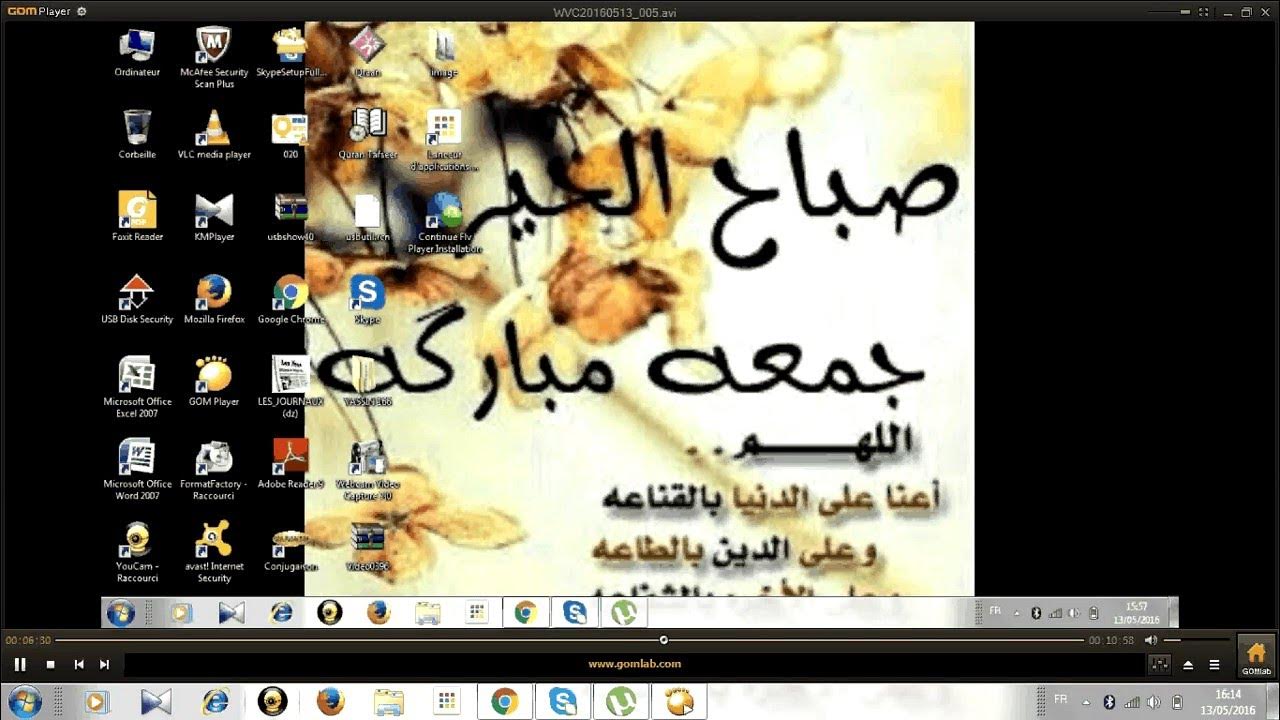Image resolution: width=1280 pixels, height=720 pixels.
Task: Click Skype desktop icon in the video
Action: coord(367,300)
